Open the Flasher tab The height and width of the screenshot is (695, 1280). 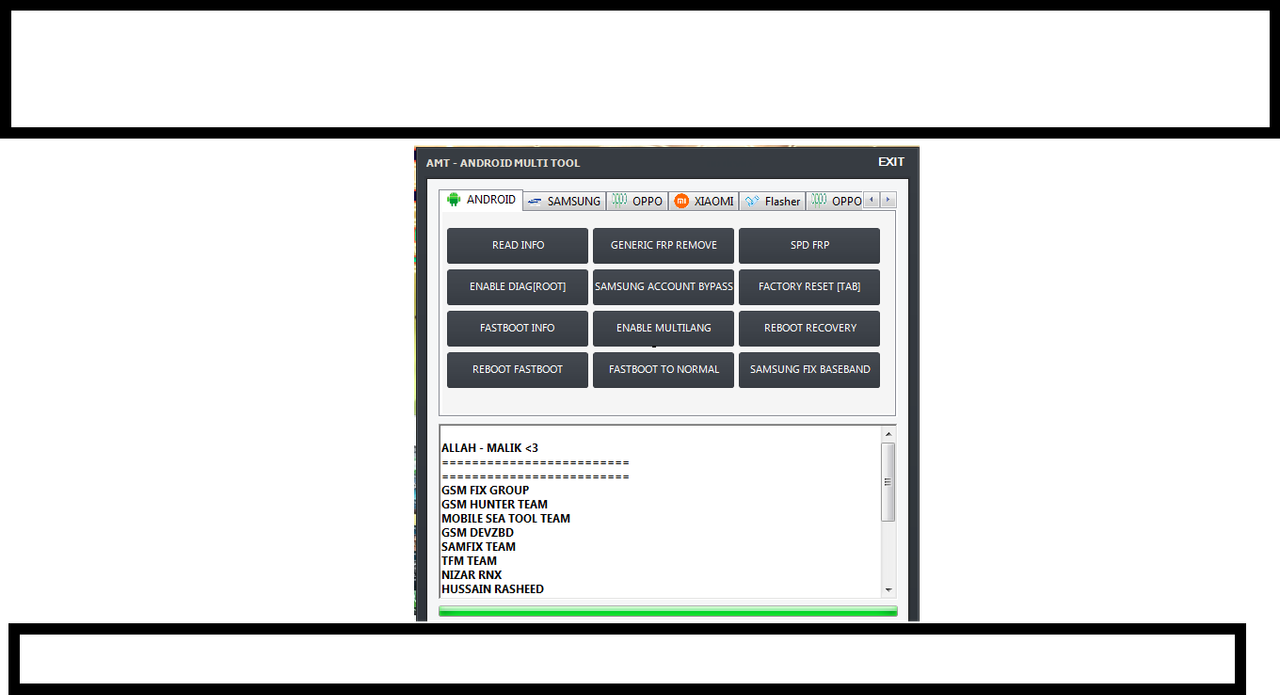pyautogui.click(x=772, y=201)
